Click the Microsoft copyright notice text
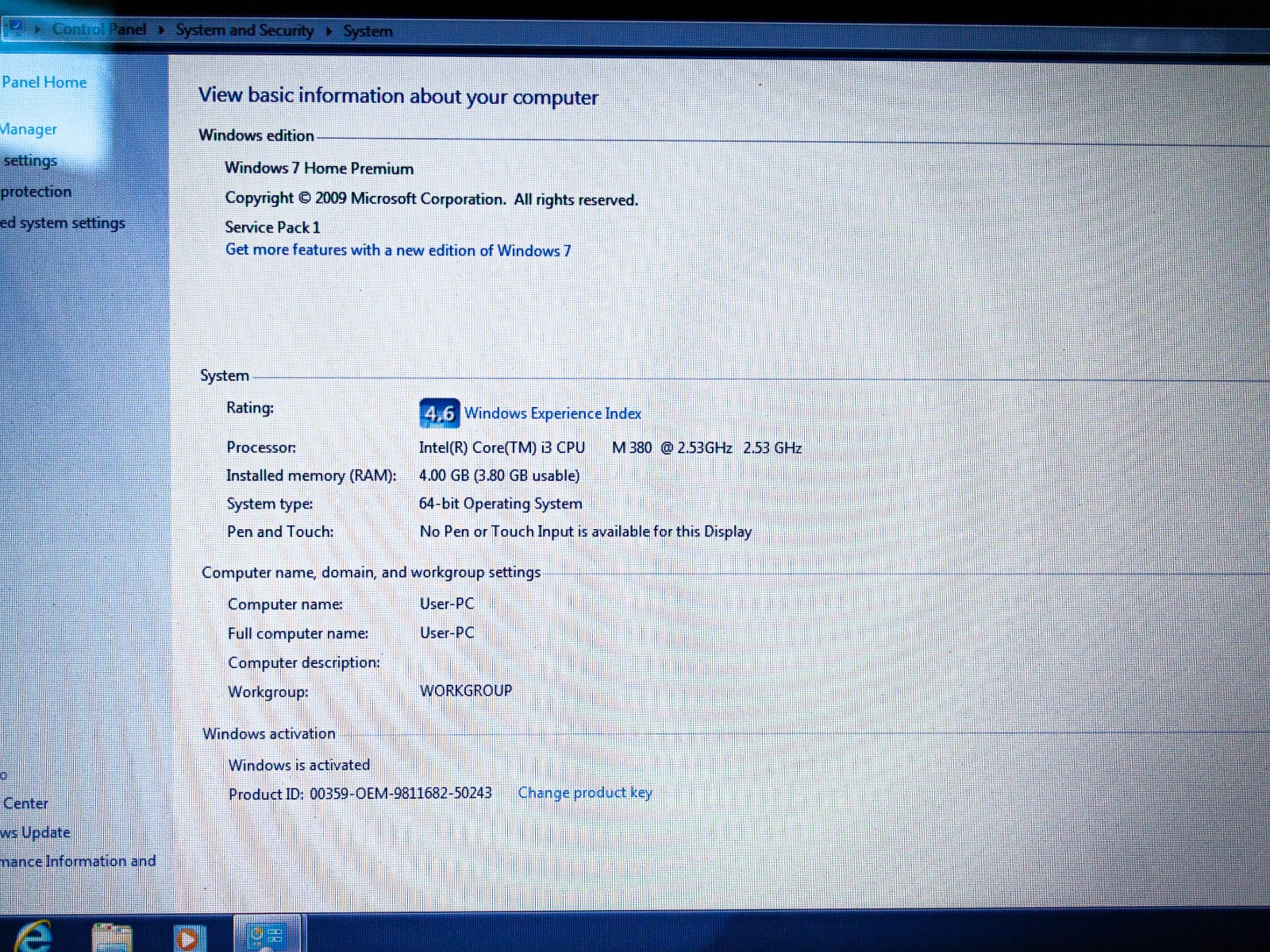1270x952 pixels. tap(431, 198)
